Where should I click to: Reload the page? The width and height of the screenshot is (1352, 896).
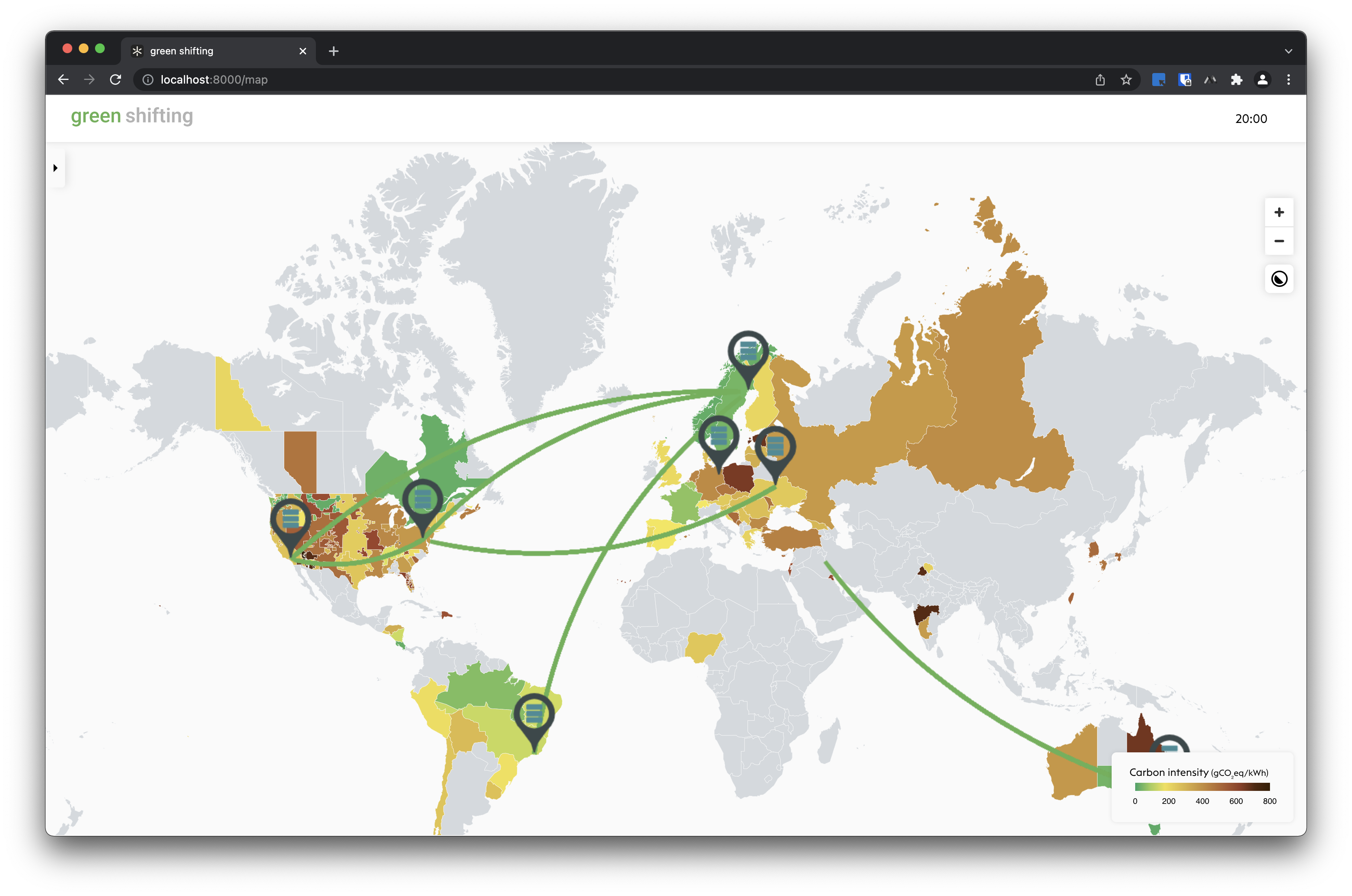(115, 80)
